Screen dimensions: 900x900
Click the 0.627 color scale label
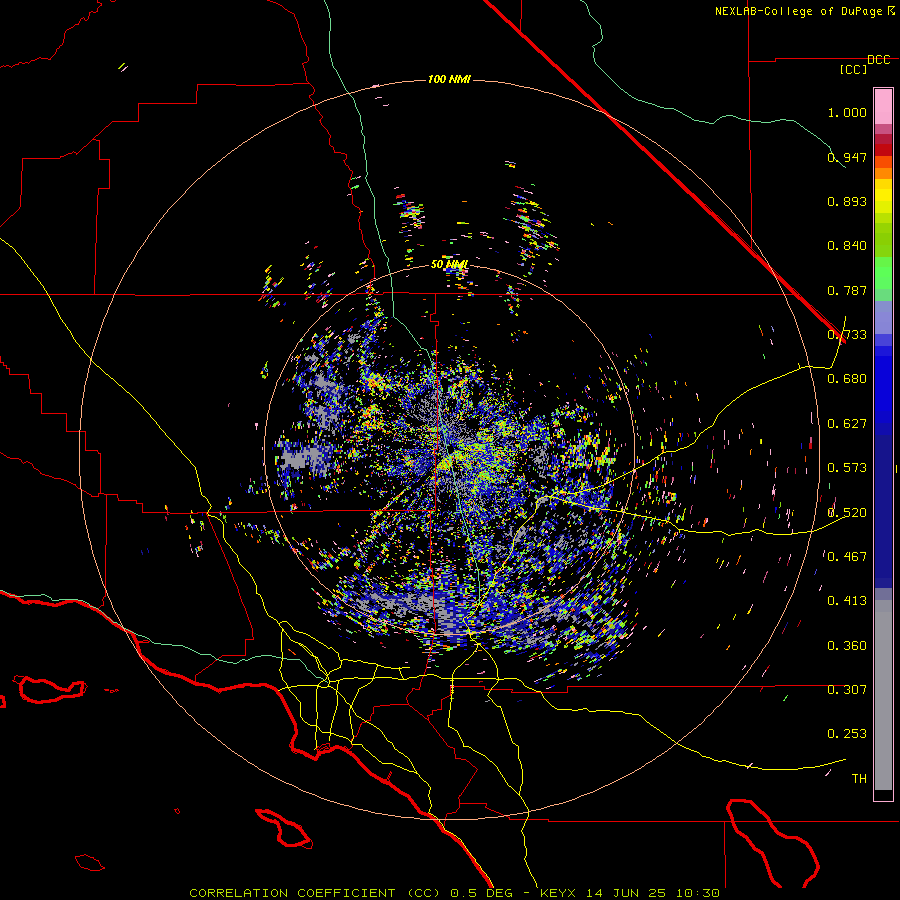click(x=847, y=424)
